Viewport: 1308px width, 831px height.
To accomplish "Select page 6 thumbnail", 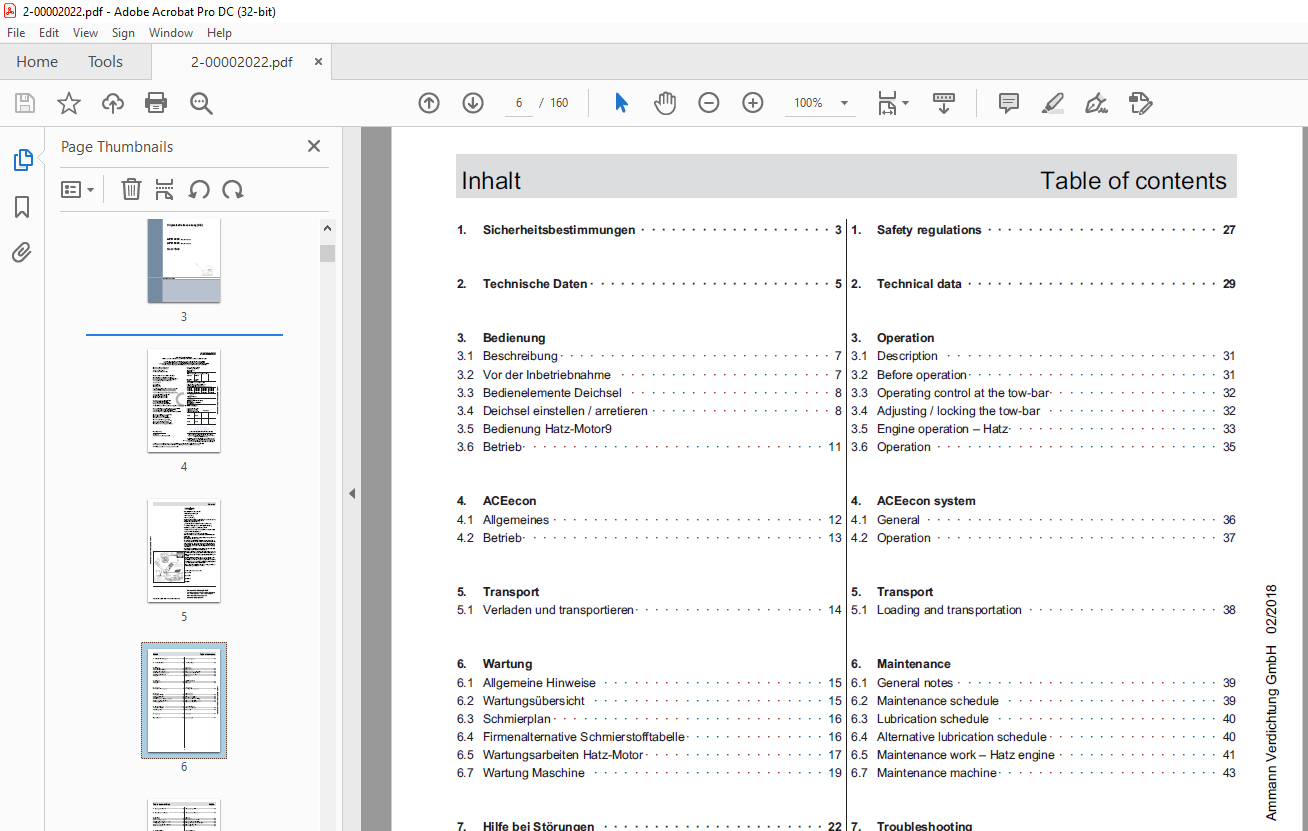I will [x=184, y=700].
